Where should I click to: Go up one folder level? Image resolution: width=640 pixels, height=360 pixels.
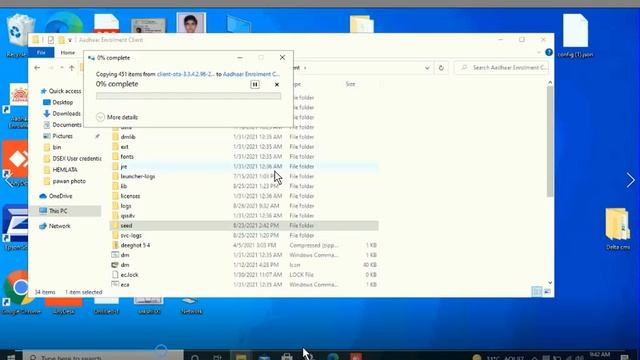(71, 68)
